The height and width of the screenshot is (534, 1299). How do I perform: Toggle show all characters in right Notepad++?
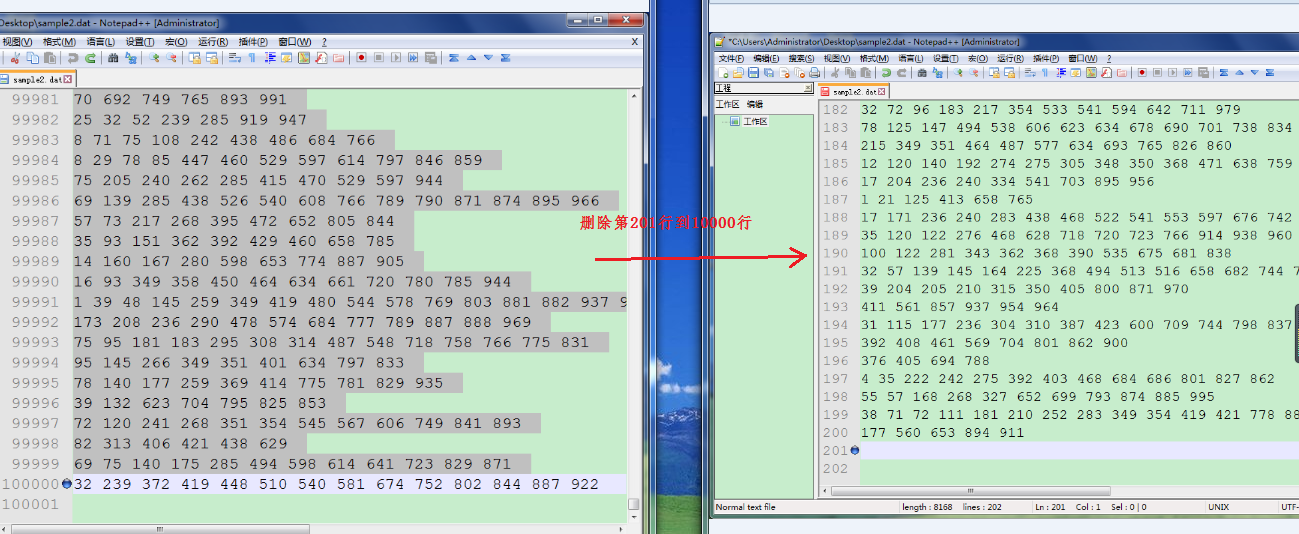1045,72
